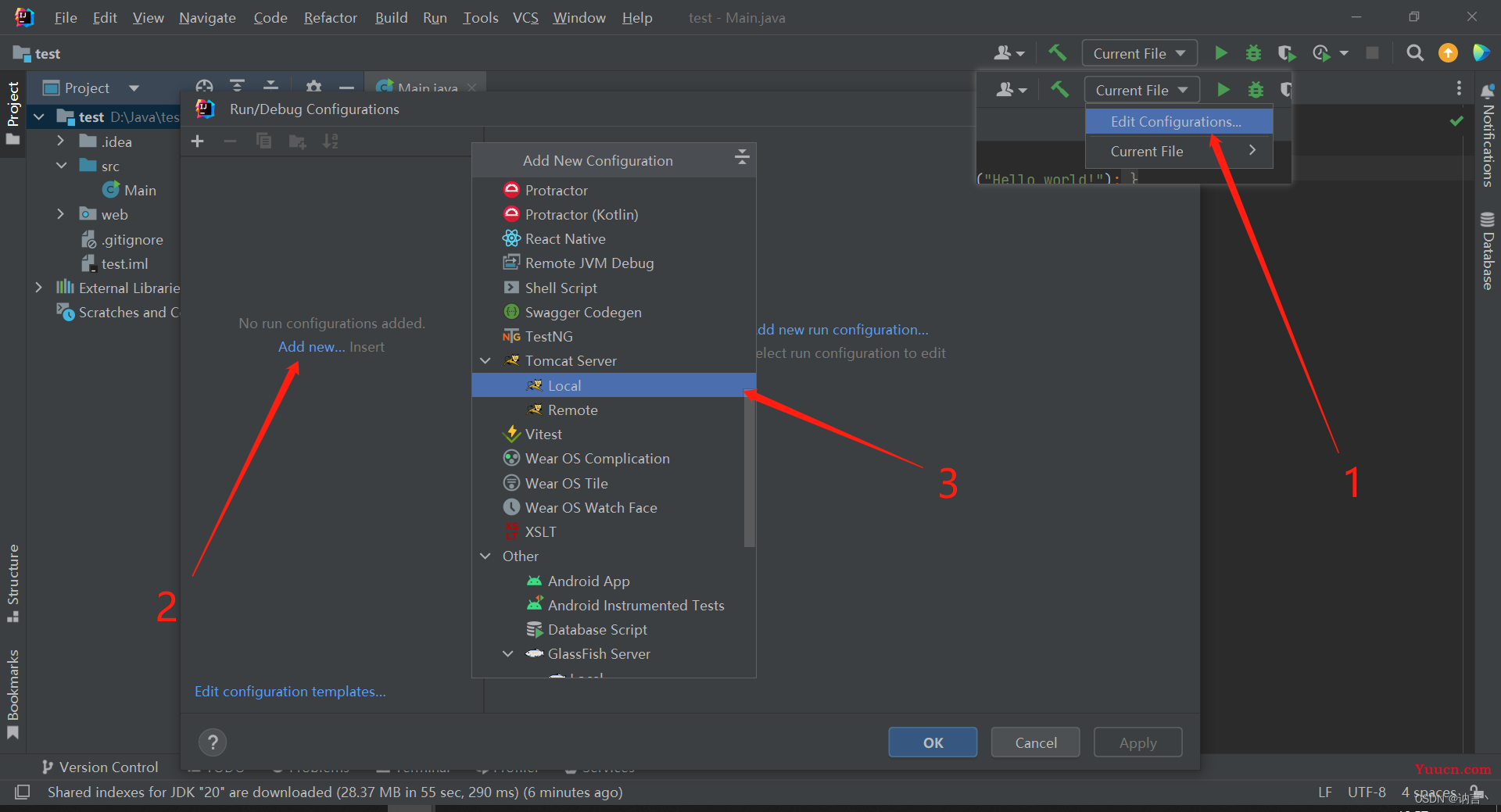Screen dimensions: 1501x812
Task: Click the Cancel button
Action: click(1036, 742)
